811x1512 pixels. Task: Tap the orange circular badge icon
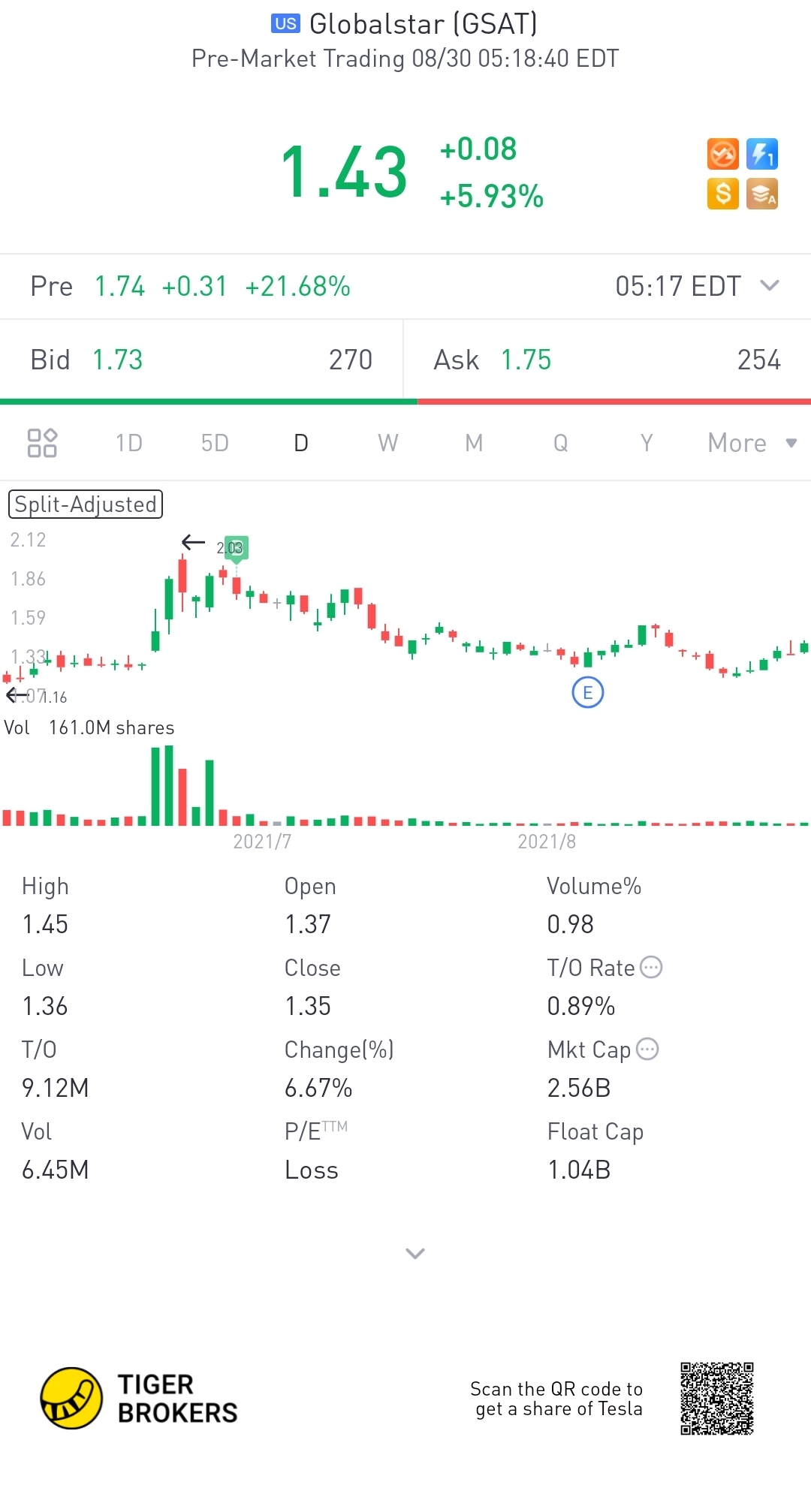[x=723, y=155]
